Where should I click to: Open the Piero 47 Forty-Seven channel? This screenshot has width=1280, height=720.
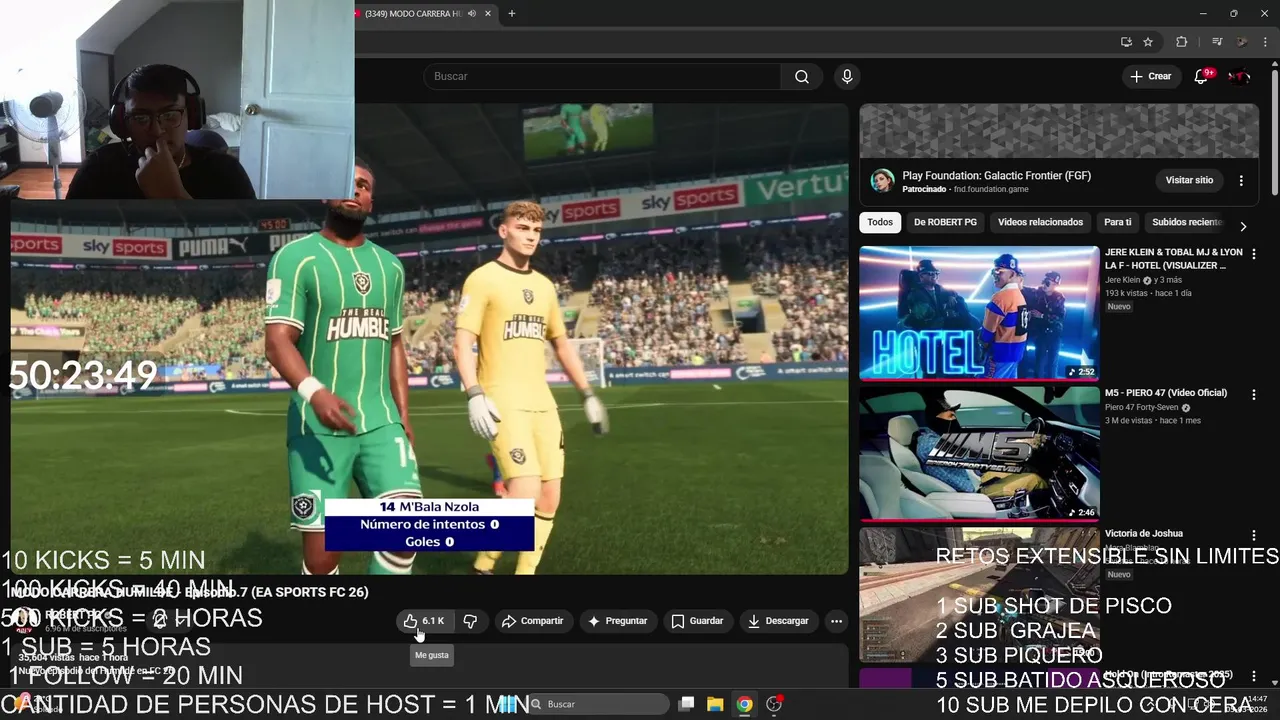click(x=1142, y=408)
